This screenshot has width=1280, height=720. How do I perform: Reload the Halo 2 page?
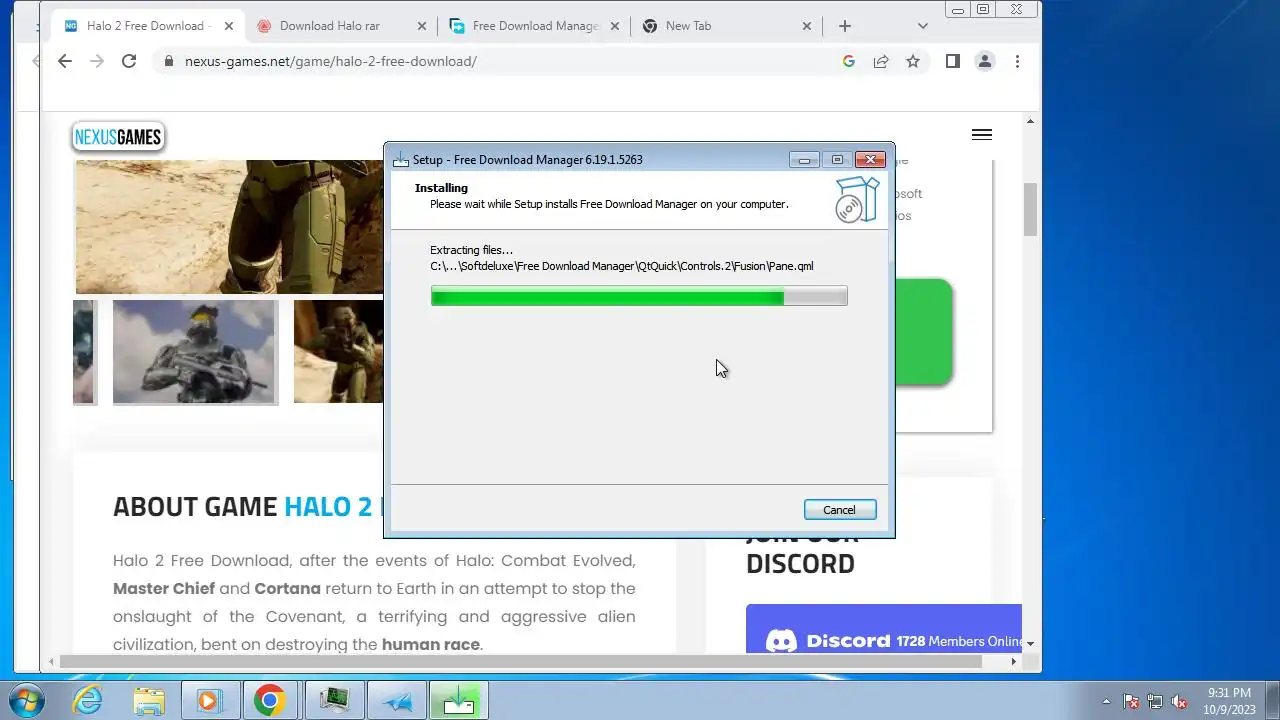129,61
